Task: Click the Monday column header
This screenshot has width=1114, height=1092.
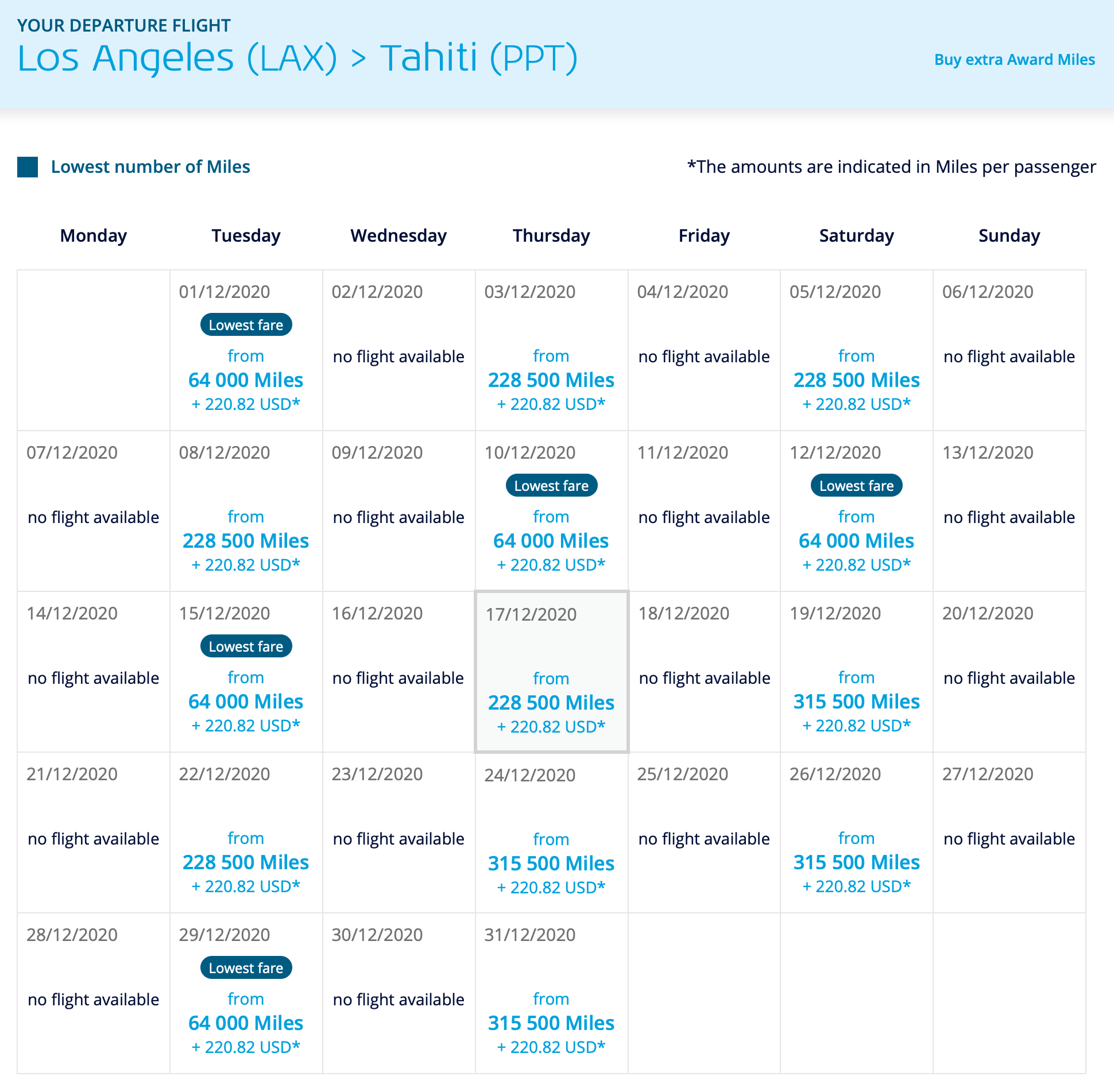Action: point(93,235)
